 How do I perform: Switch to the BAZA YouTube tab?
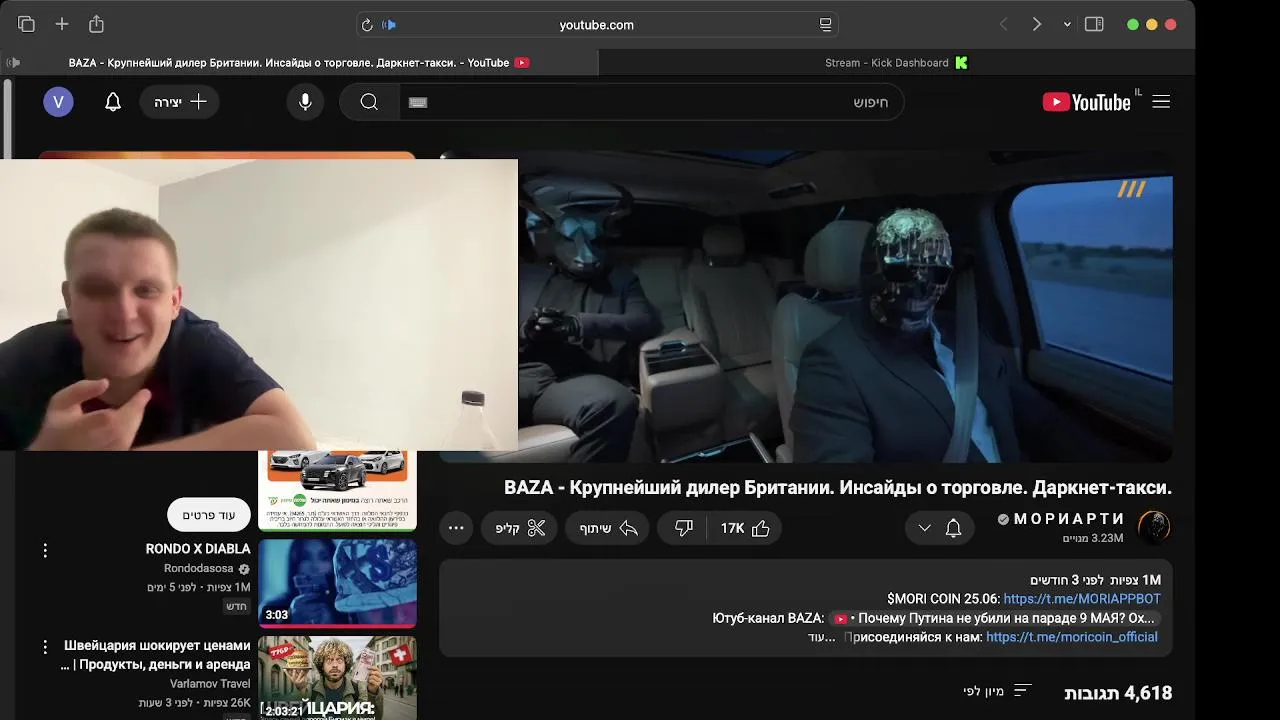[299, 63]
